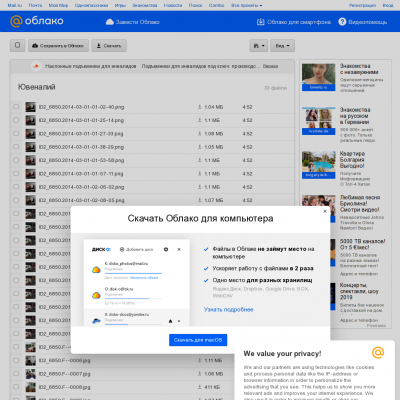This screenshot has height=400, width=400.
Task: Open Почта in the top navigation
Action: click(x=35, y=5)
